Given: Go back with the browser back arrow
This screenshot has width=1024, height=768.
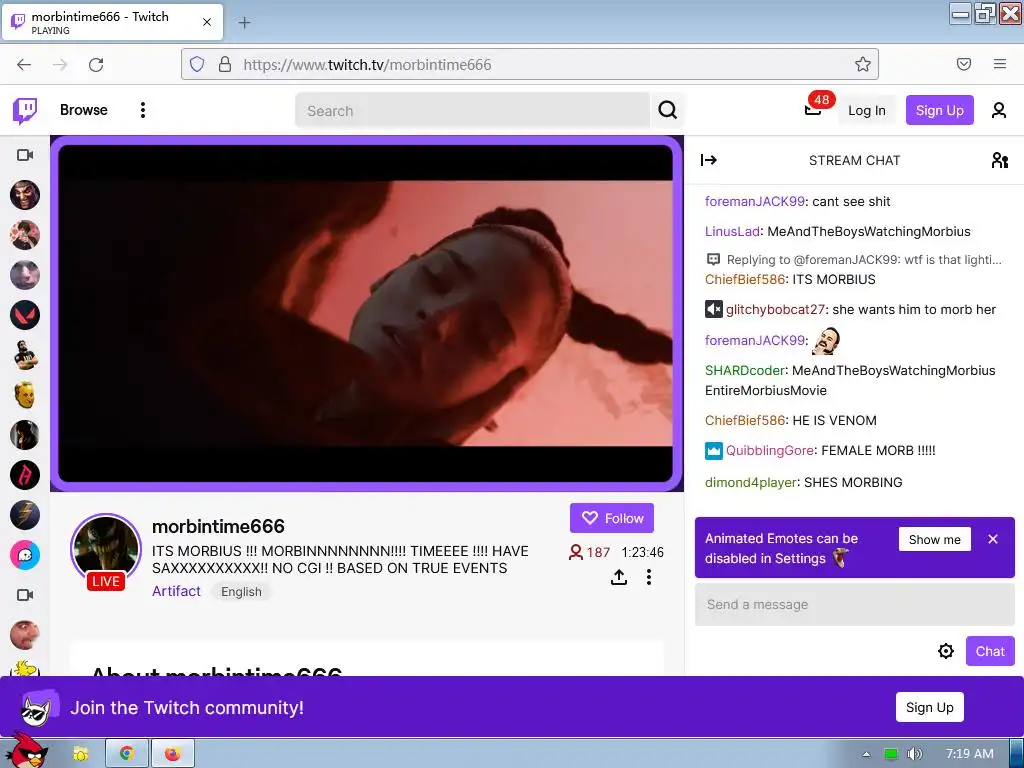Looking at the screenshot, I should click(x=24, y=65).
